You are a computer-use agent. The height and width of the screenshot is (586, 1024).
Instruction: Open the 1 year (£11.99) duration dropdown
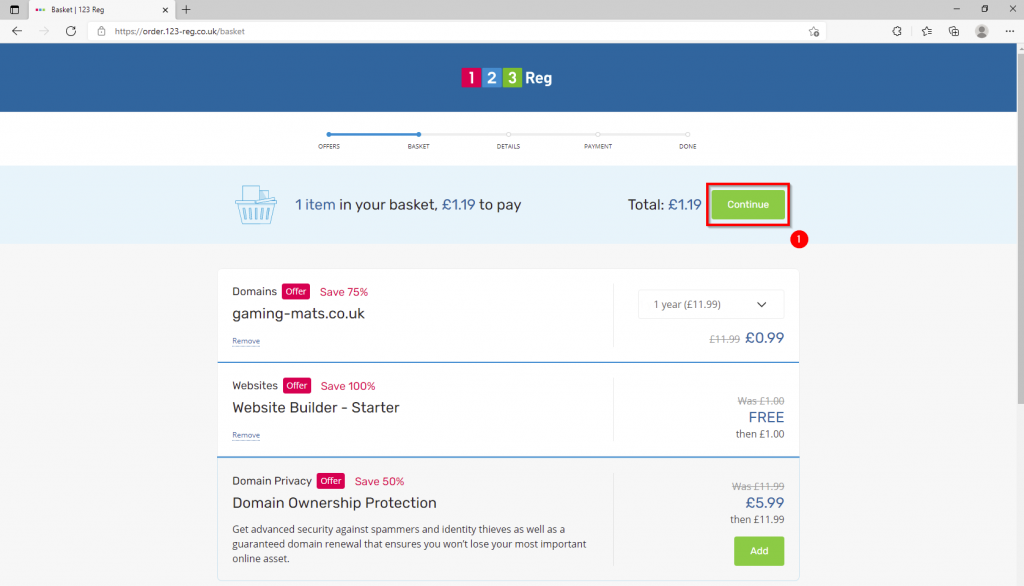tap(711, 304)
